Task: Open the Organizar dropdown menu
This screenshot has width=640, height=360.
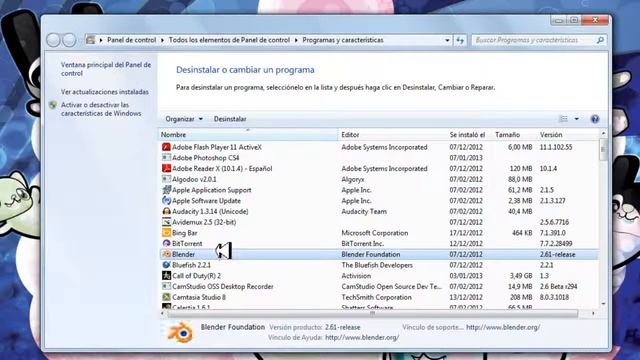Action: pos(184,119)
